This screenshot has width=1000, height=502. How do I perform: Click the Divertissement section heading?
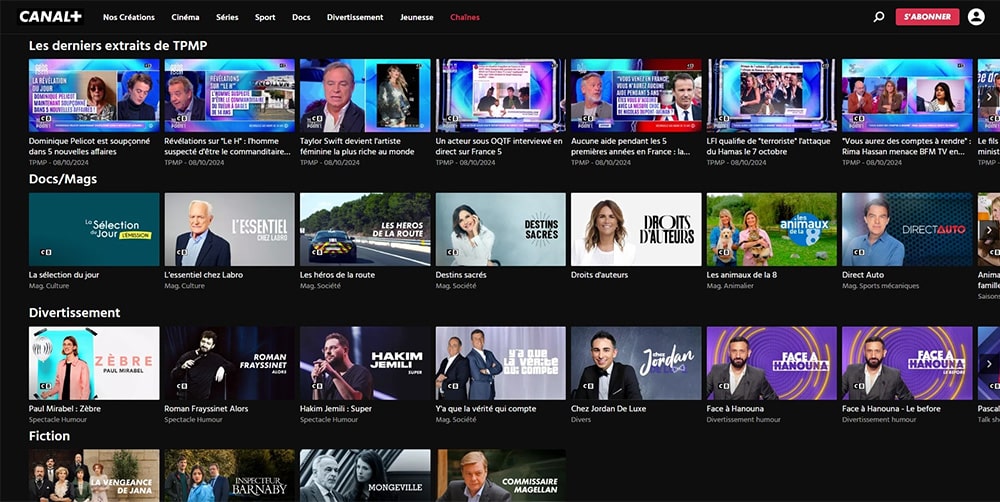click(75, 313)
